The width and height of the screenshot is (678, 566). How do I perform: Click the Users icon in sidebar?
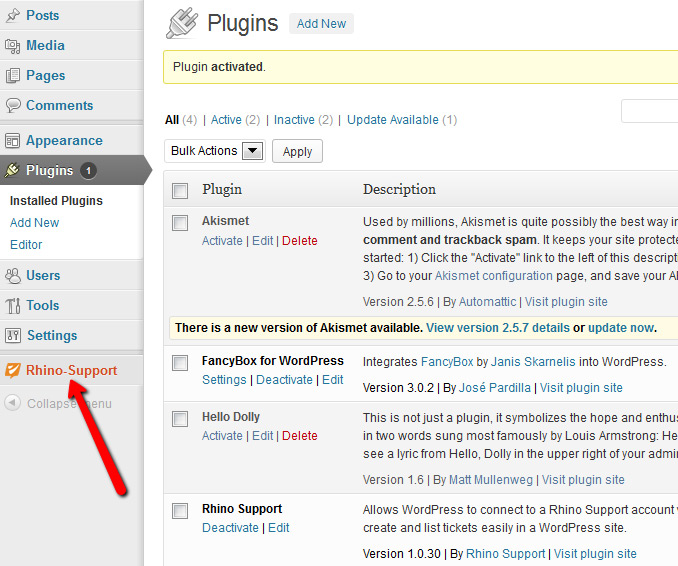13,275
